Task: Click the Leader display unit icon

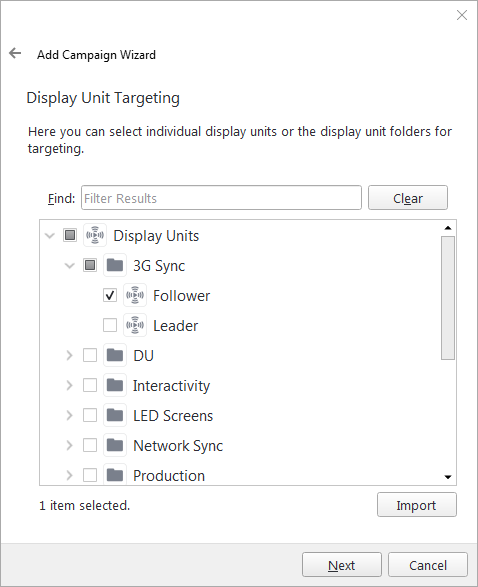Action: click(135, 325)
